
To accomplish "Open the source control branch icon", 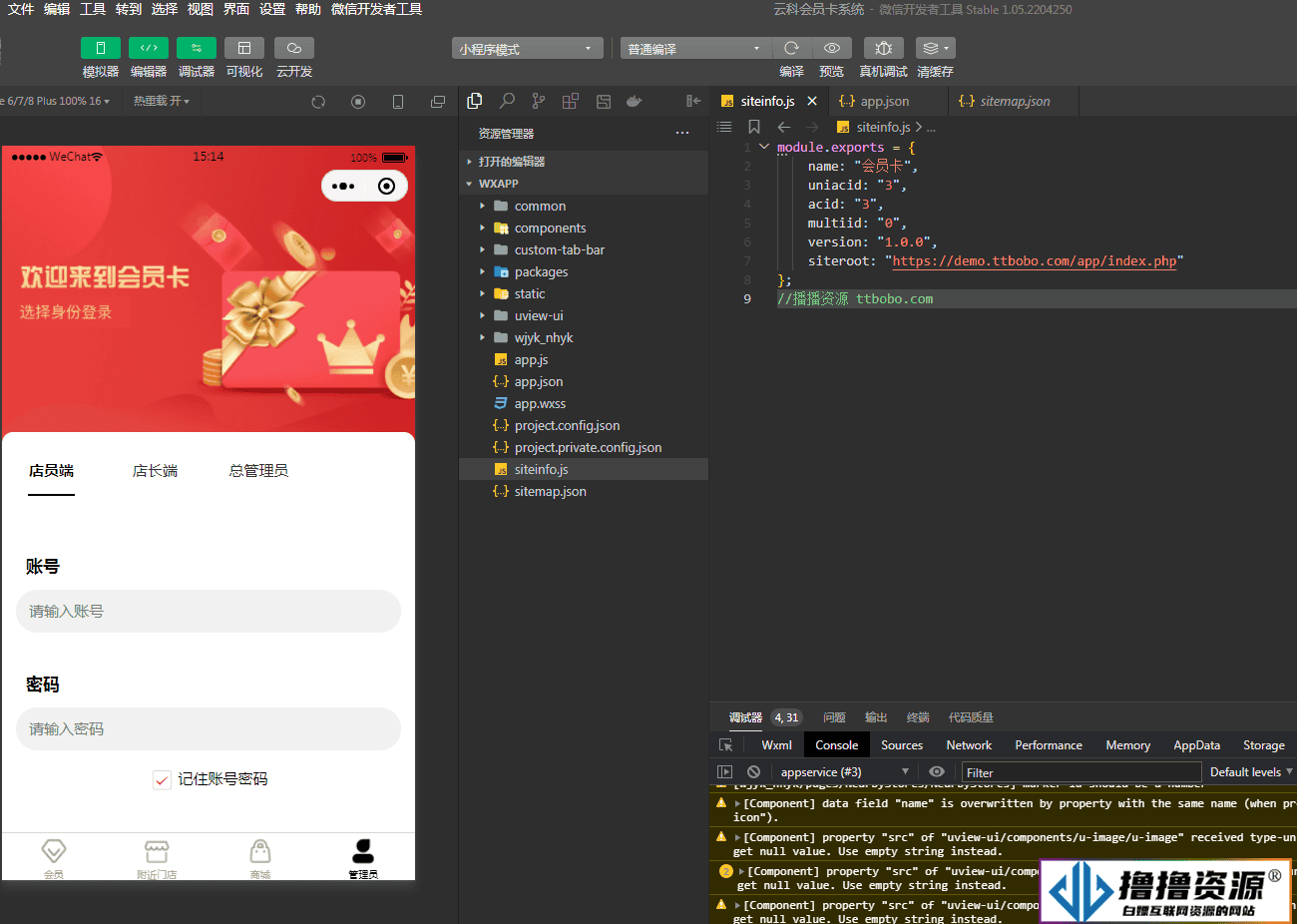I will [x=539, y=101].
